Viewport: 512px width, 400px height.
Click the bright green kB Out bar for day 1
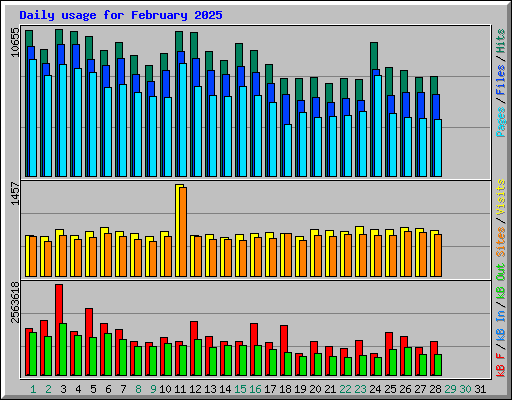tap(33, 354)
